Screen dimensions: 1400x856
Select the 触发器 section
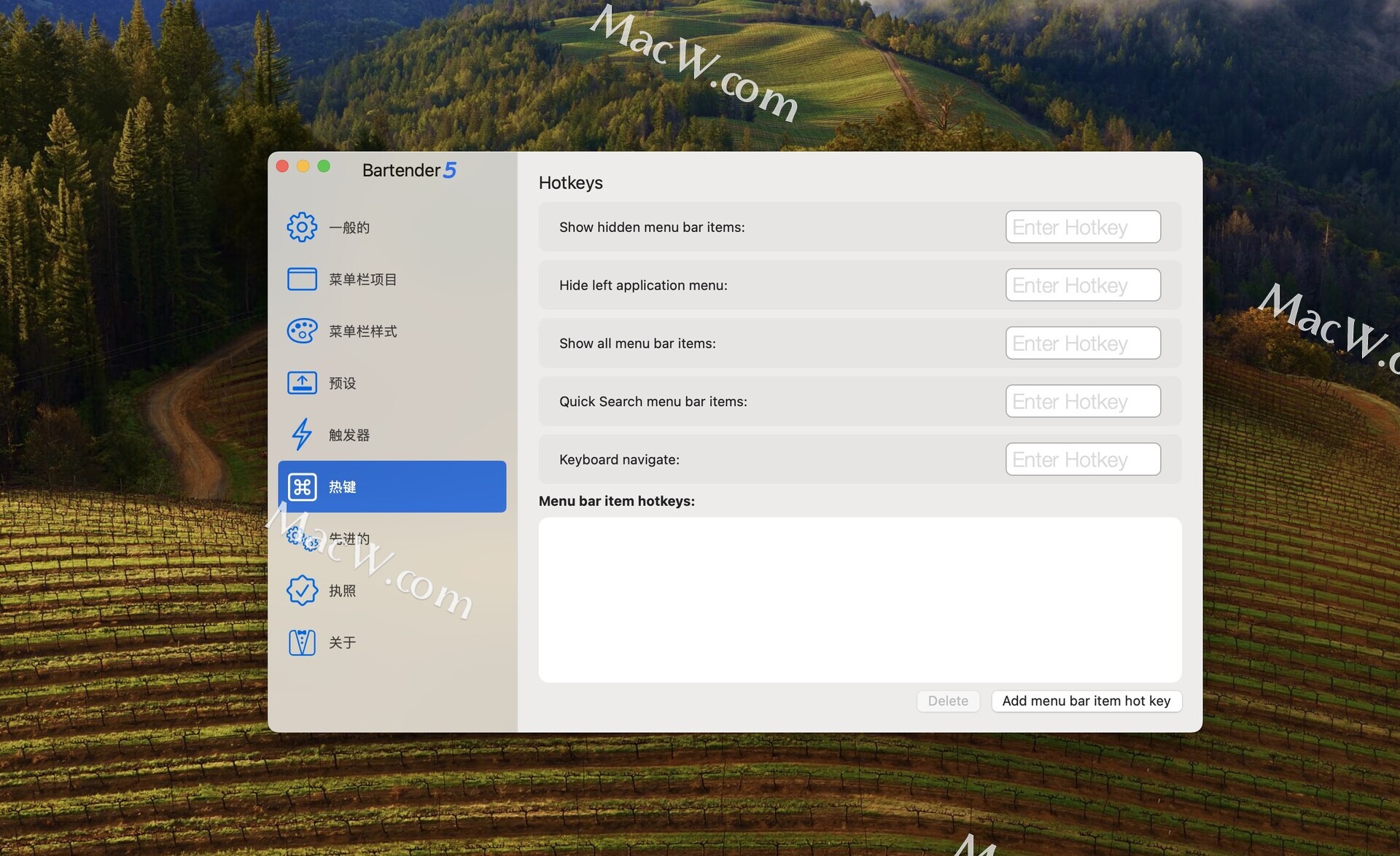click(392, 435)
